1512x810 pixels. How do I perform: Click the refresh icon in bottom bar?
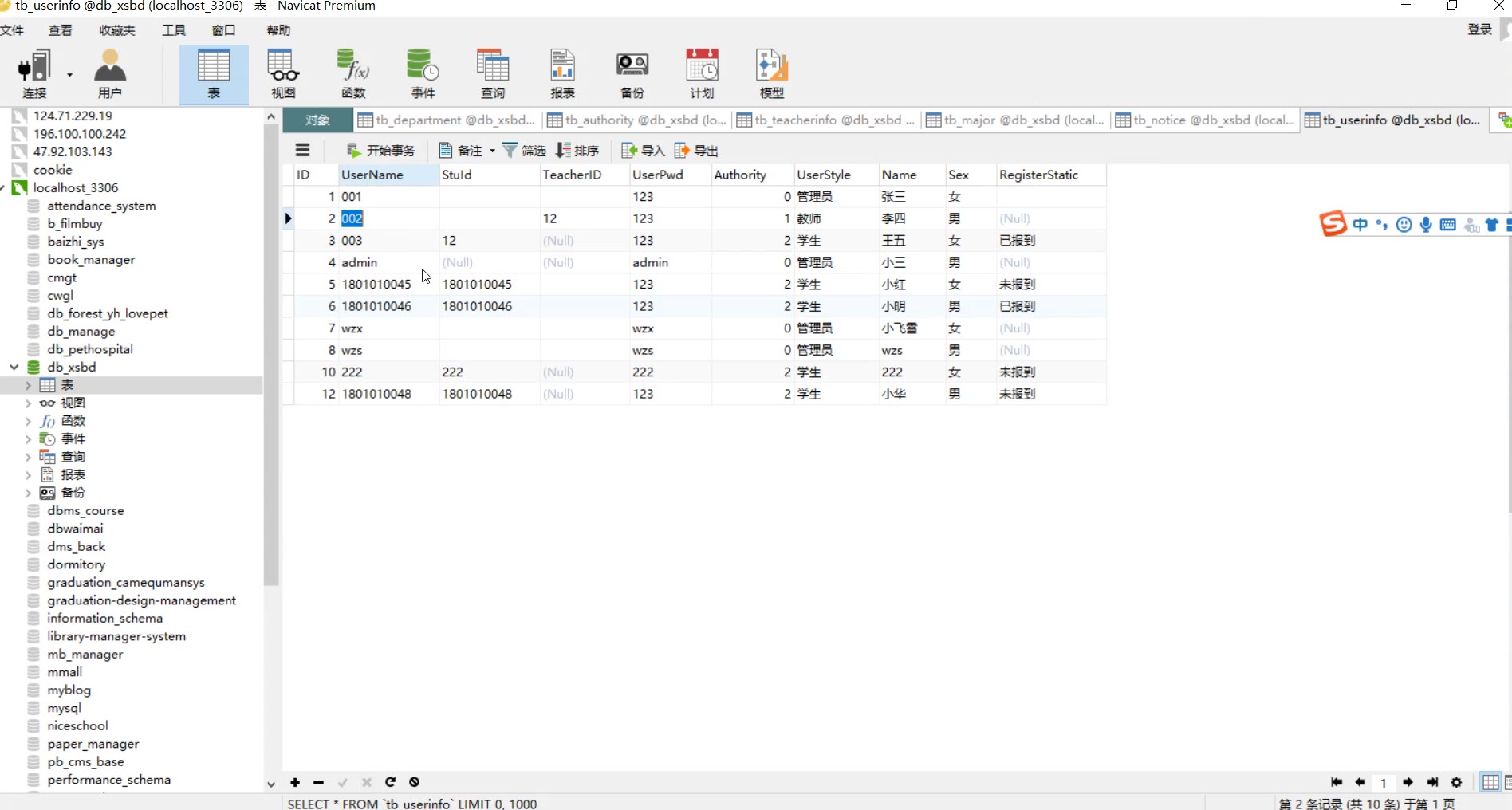(x=391, y=782)
